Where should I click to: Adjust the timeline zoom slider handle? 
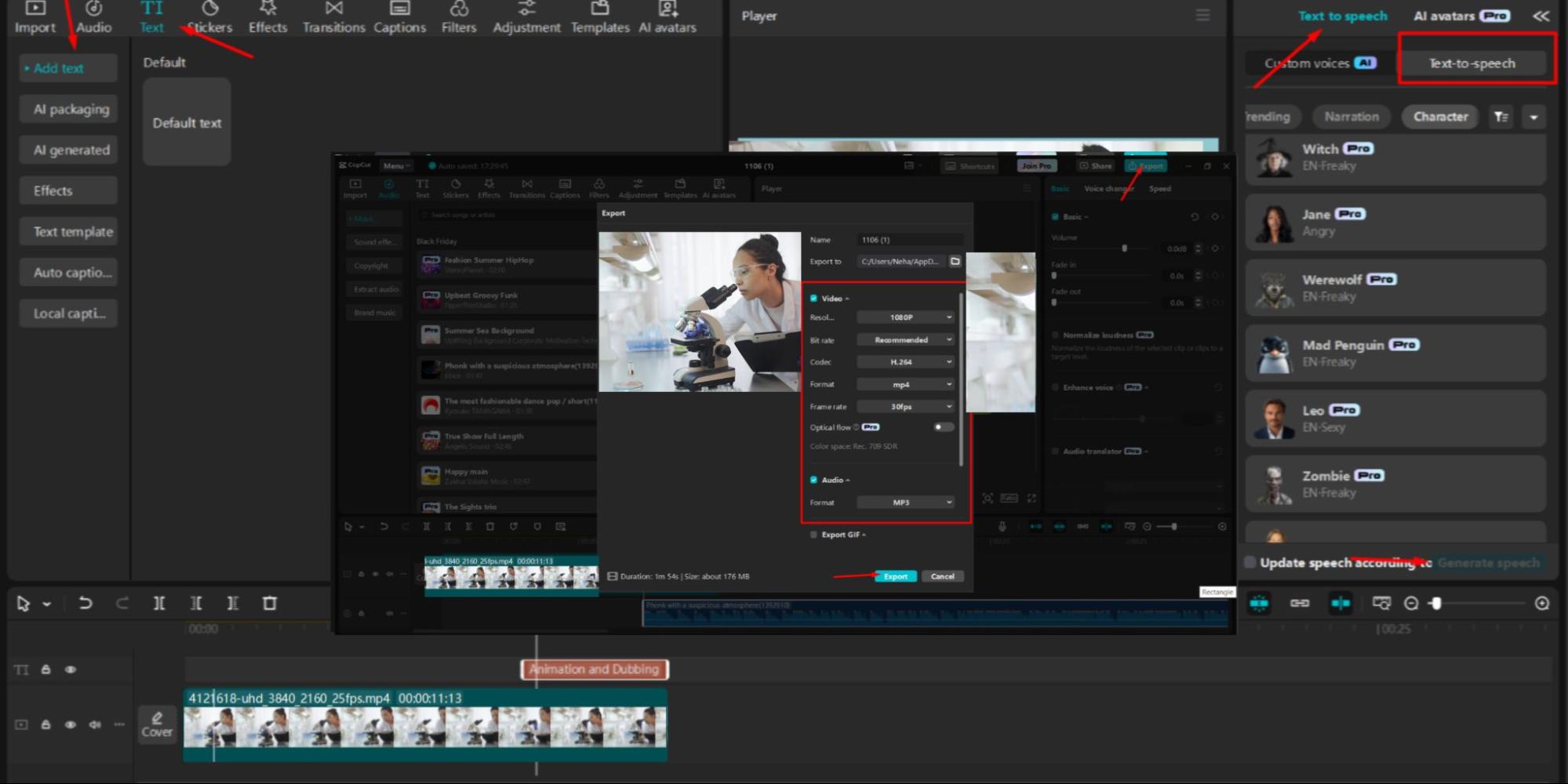[x=1435, y=603]
